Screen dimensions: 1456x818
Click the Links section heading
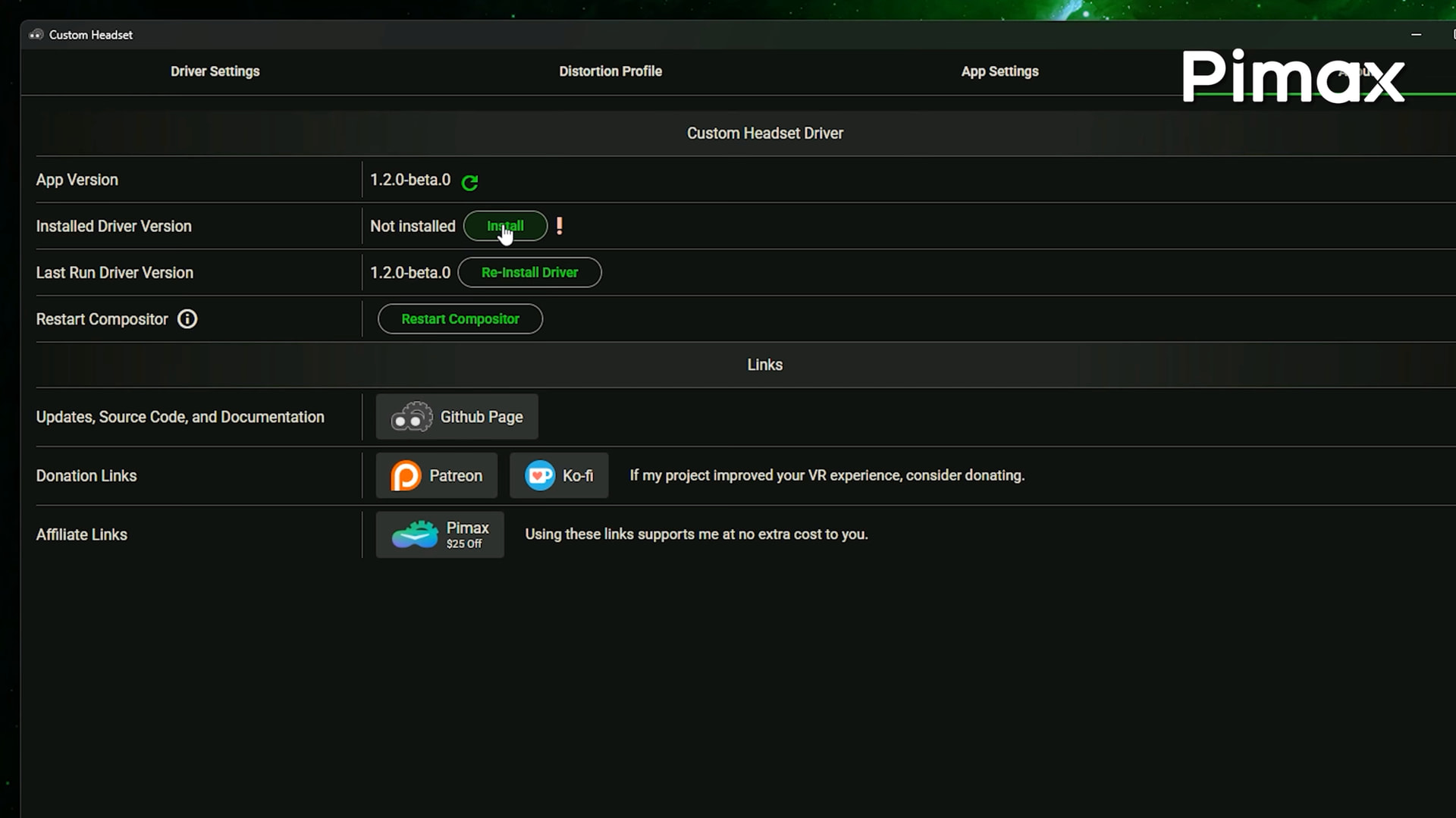point(765,365)
